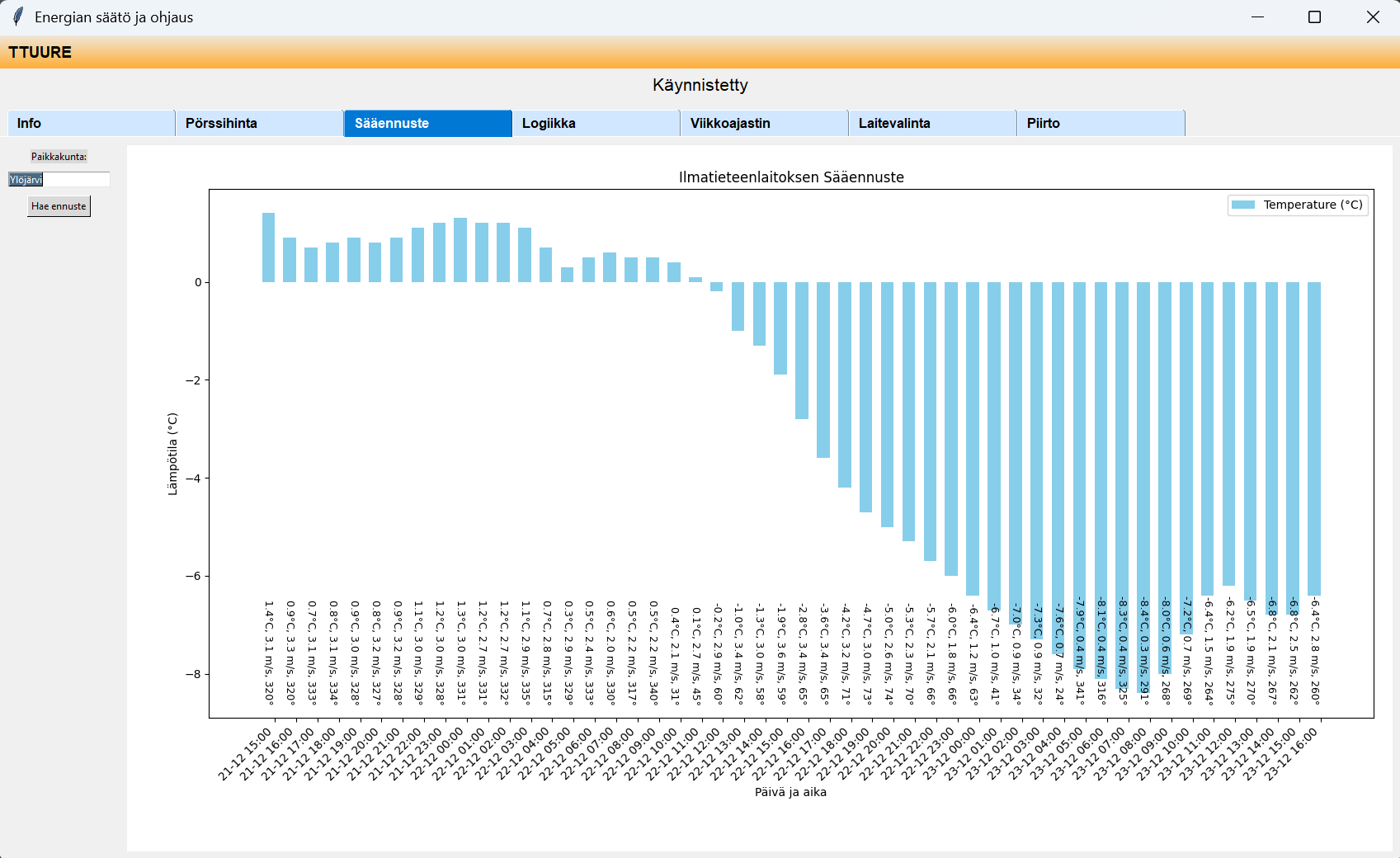The image size is (1400, 858).
Task: Click the Paikkakunta label
Action: [59, 157]
